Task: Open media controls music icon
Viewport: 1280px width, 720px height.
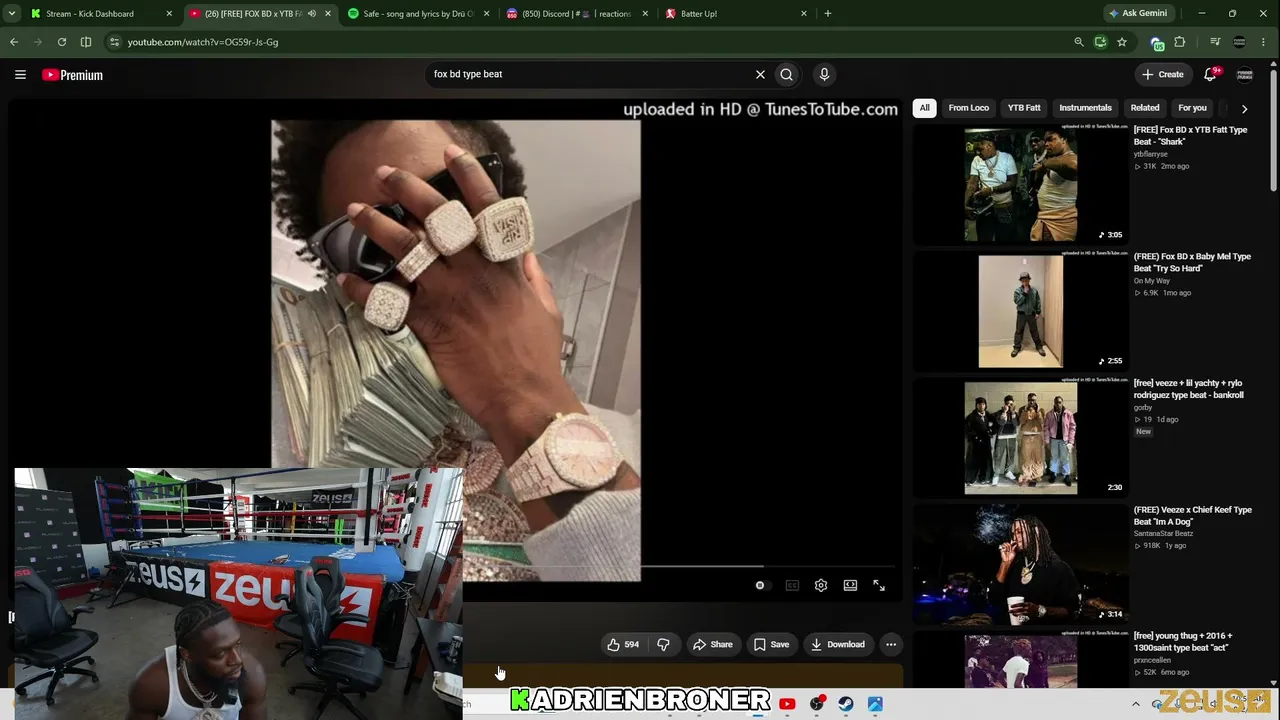Action: click(1215, 42)
